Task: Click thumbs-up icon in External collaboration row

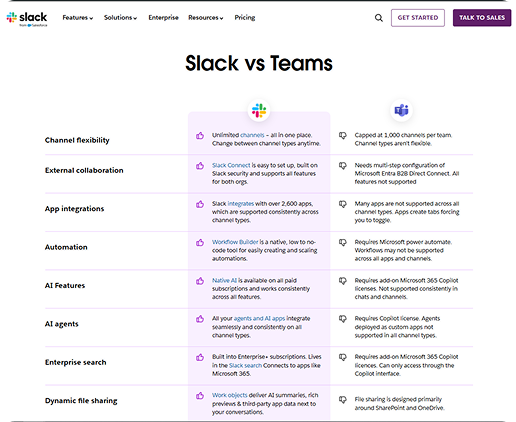Action: click(x=200, y=165)
